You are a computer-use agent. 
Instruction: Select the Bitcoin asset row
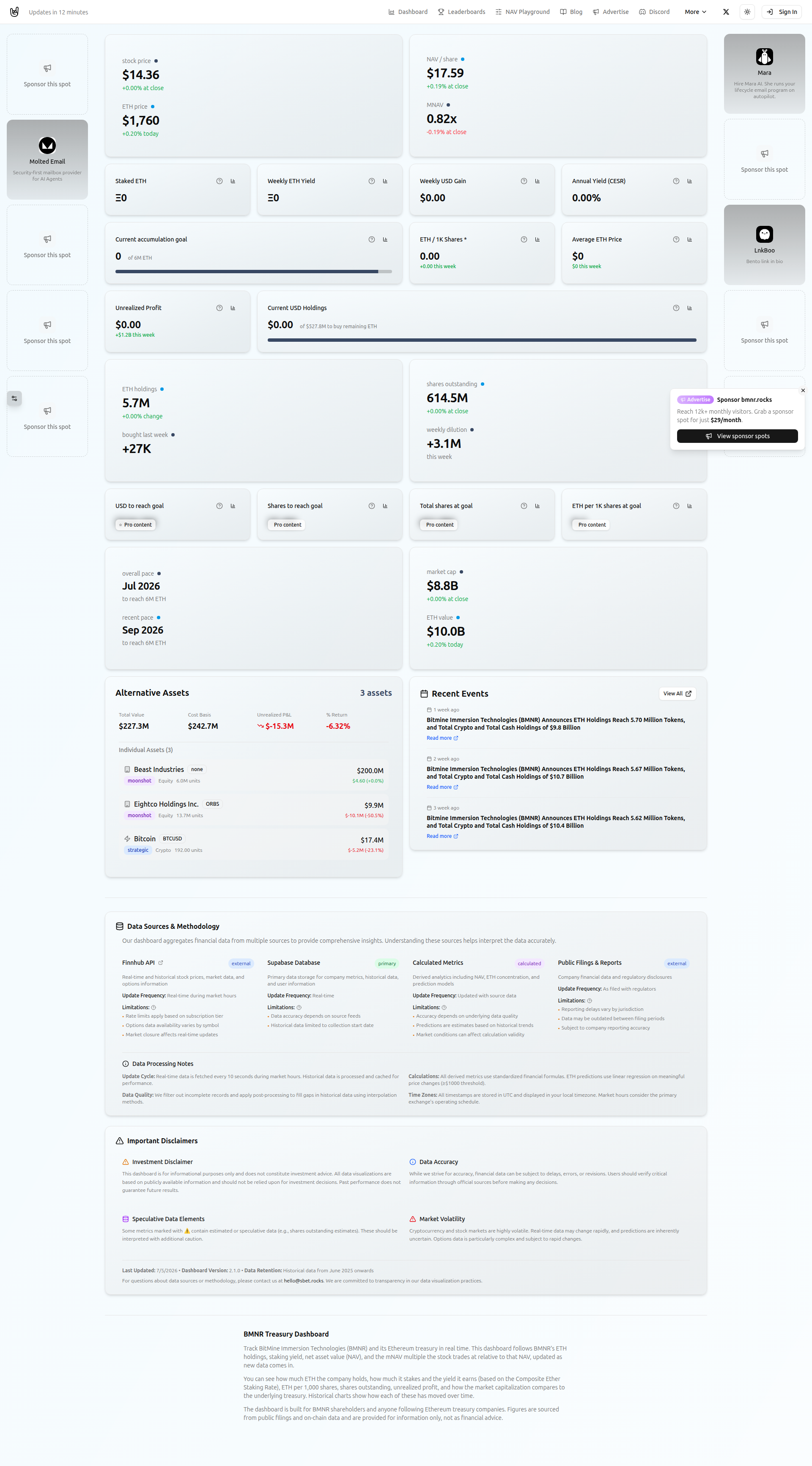point(254,844)
